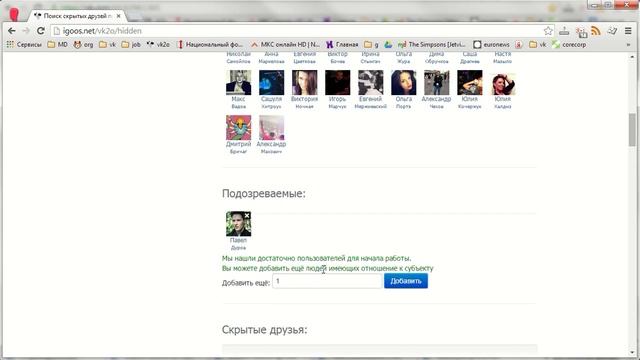Open the Google Drive bookmark icon
Viewport: 640px width, 360px height.
(388, 44)
